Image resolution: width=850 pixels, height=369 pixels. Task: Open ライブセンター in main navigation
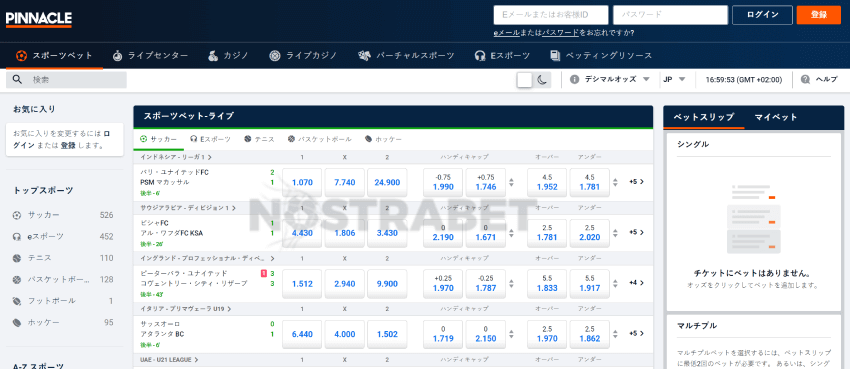click(150, 55)
